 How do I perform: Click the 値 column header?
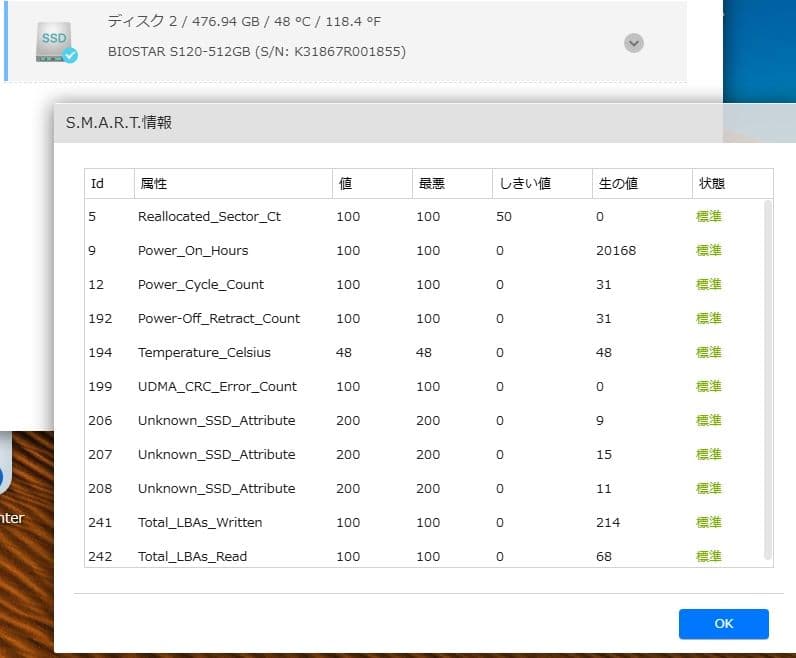pyautogui.click(x=346, y=184)
